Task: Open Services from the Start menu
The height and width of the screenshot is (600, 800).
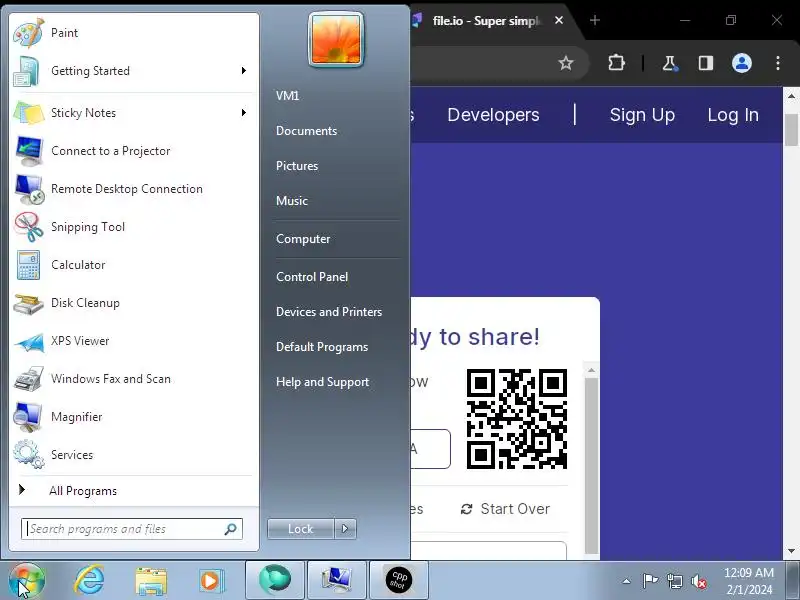Action: pyautogui.click(x=133, y=455)
